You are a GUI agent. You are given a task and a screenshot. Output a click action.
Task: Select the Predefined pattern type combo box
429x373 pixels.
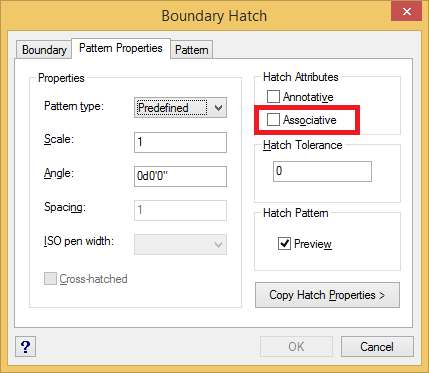click(x=180, y=108)
